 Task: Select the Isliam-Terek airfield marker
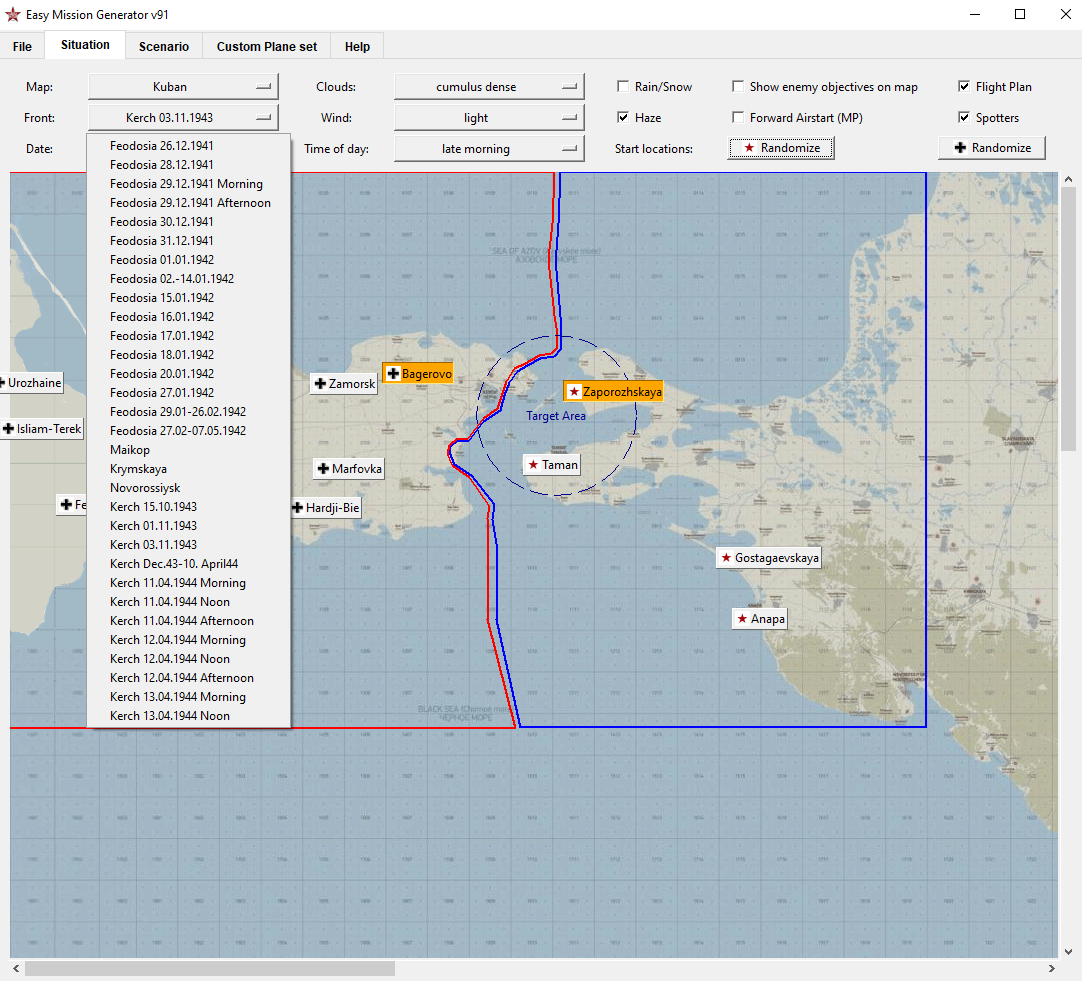pos(42,429)
